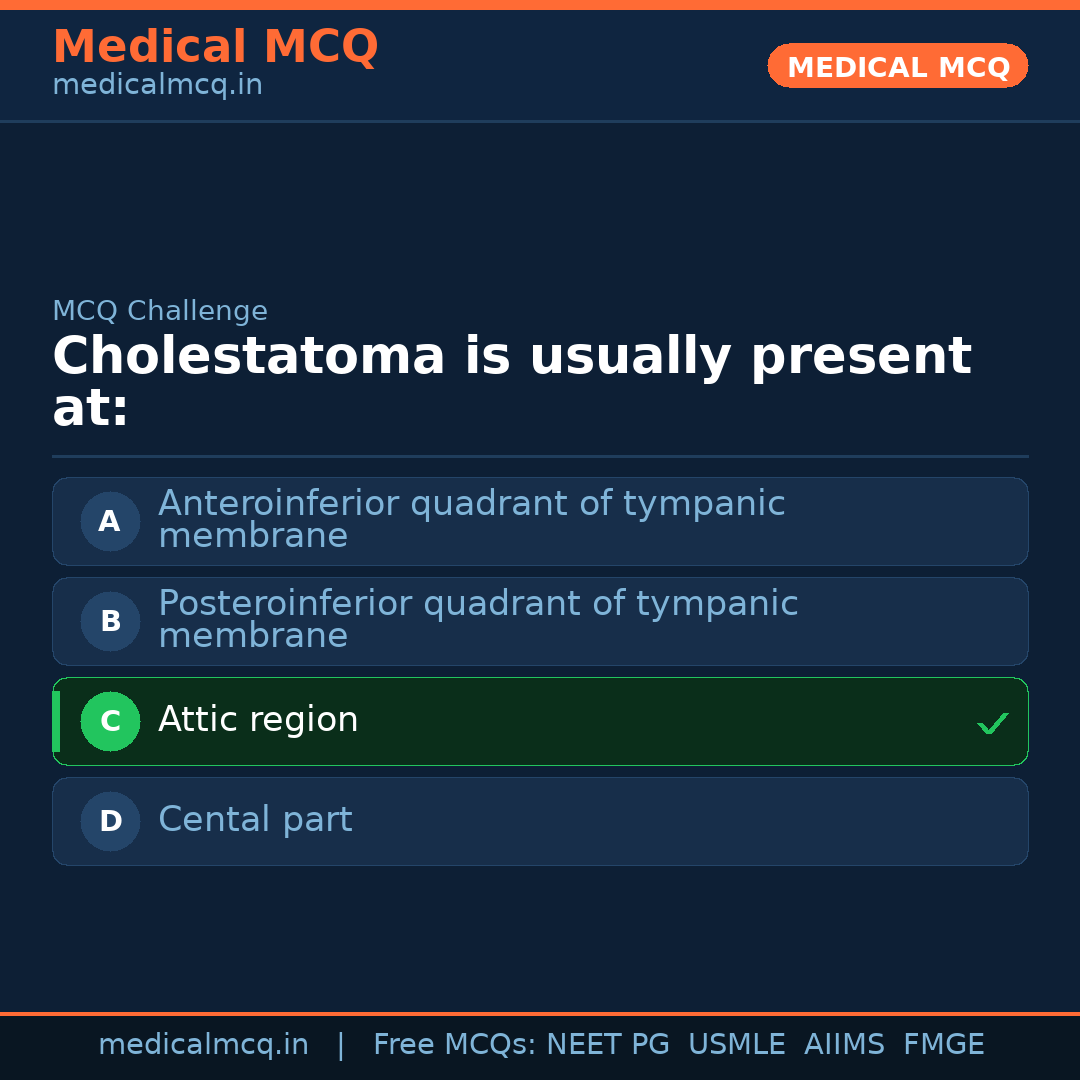The height and width of the screenshot is (1080, 1080).
Task: Pick the "Cental part" answer text
Action: pos(255,820)
